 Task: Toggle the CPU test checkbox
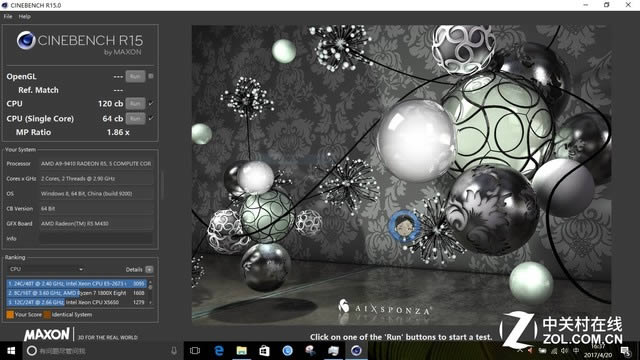pos(151,104)
